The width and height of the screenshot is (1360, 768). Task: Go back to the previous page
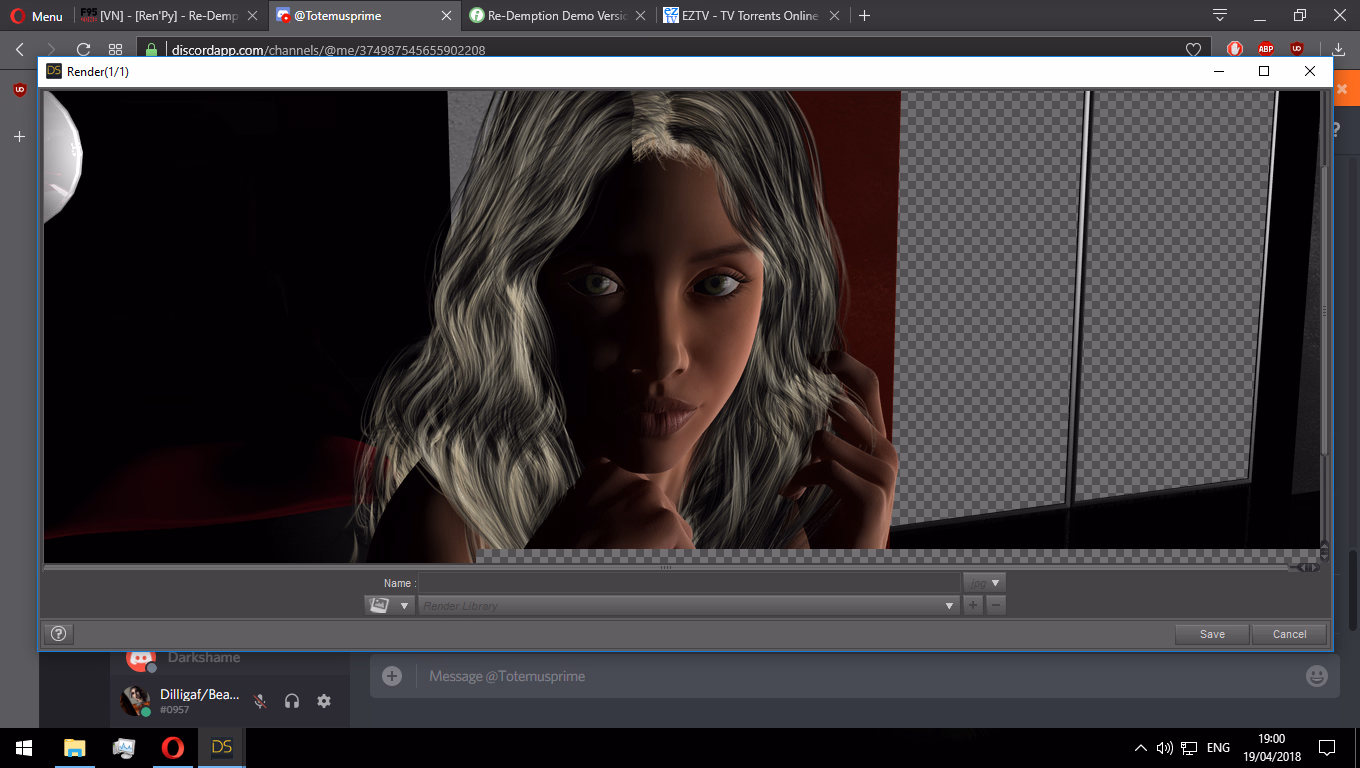tap(20, 49)
